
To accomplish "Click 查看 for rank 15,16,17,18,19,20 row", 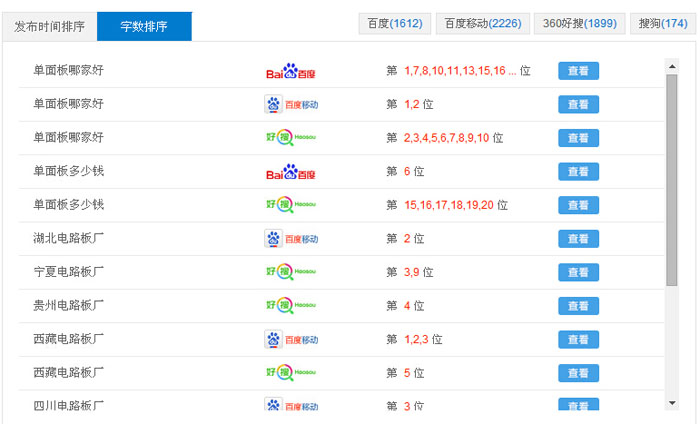I will [578, 205].
